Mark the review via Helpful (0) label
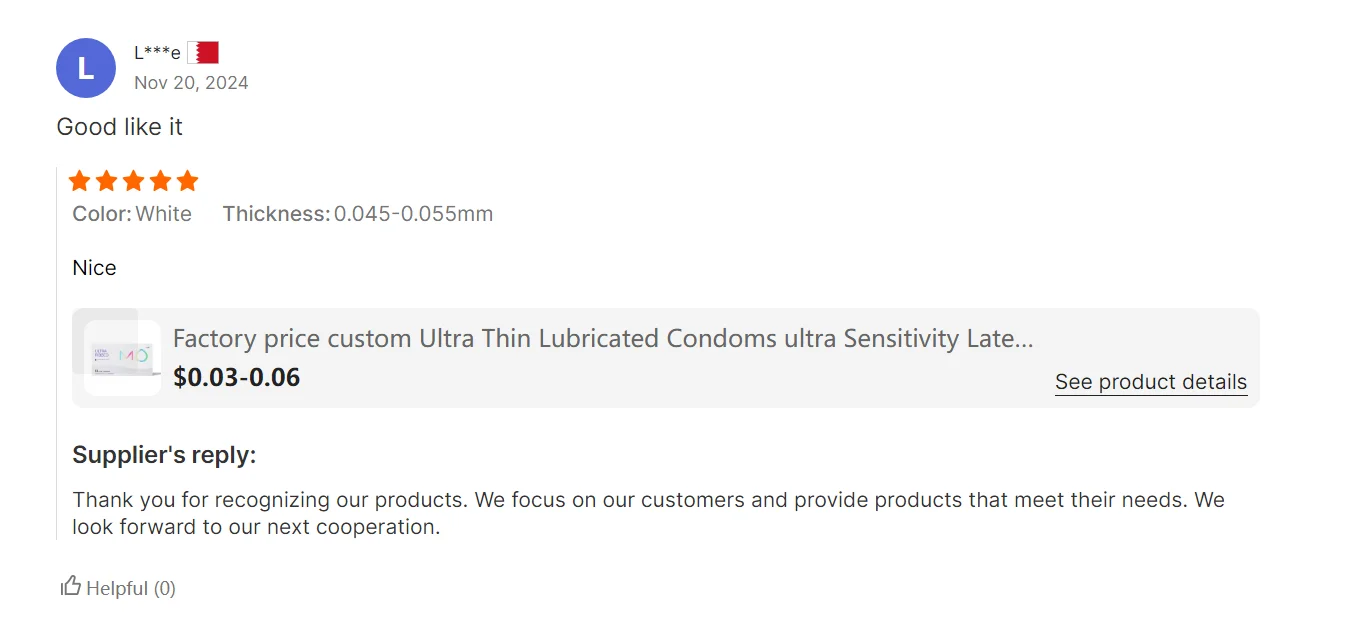The width and height of the screenshot is (1352, 631). click(x=131, y=588)
